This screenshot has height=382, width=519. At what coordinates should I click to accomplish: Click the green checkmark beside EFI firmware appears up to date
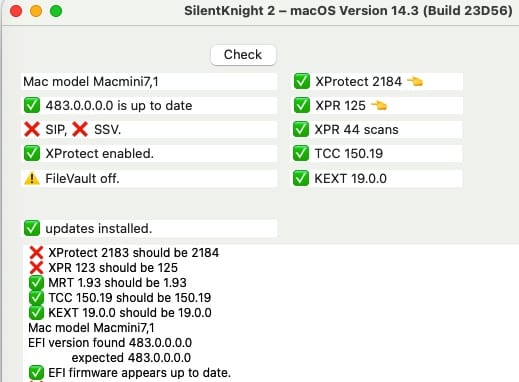(x=36, y=373)
